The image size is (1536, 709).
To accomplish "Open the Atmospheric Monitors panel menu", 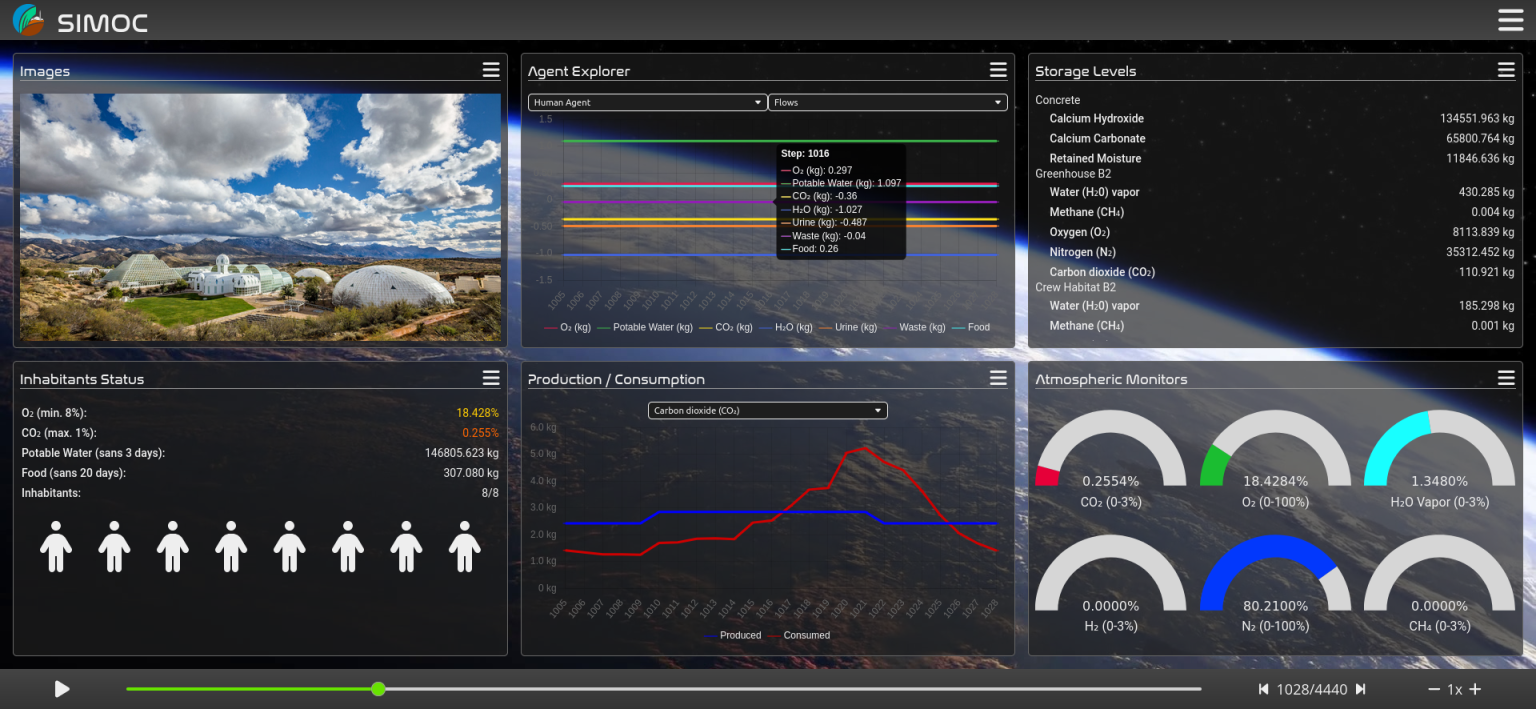I will click(1506, 378).
